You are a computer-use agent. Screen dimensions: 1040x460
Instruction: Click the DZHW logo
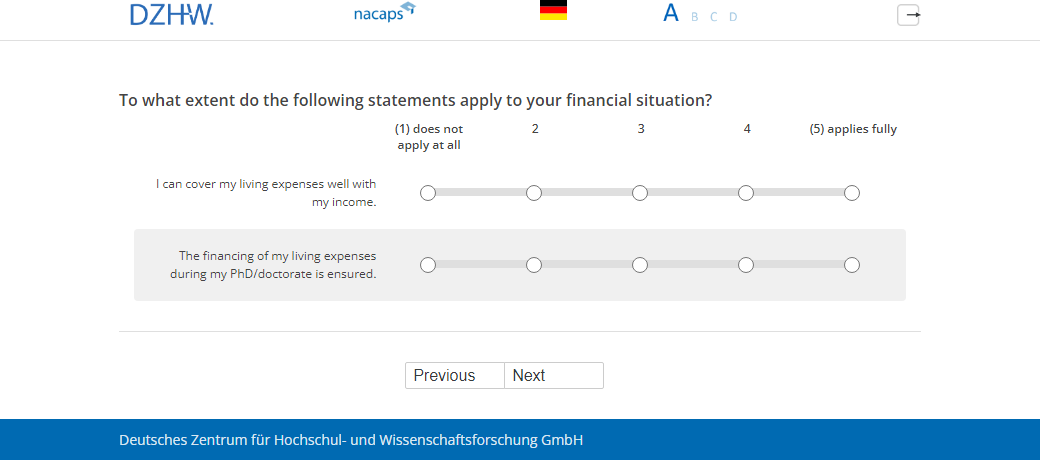pyautogui.click(x=171, y=14)
